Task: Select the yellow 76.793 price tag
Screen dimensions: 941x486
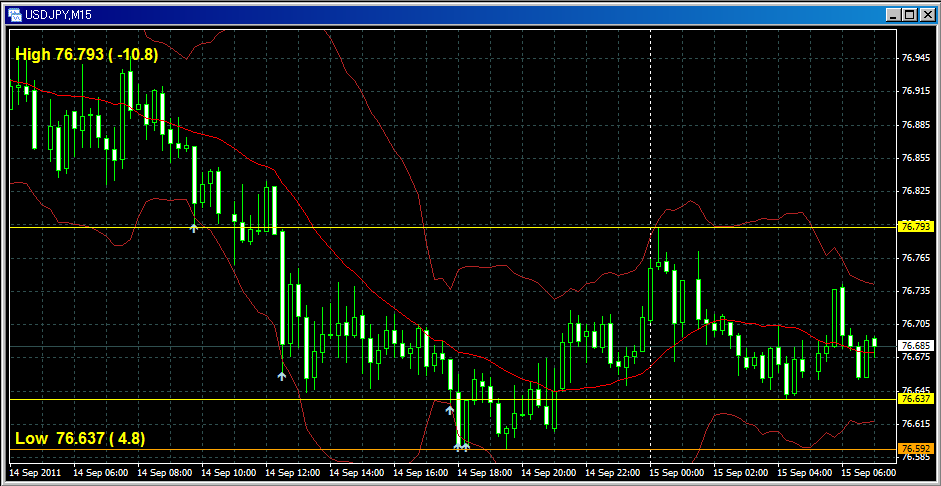Action: (x=916, y=227)
